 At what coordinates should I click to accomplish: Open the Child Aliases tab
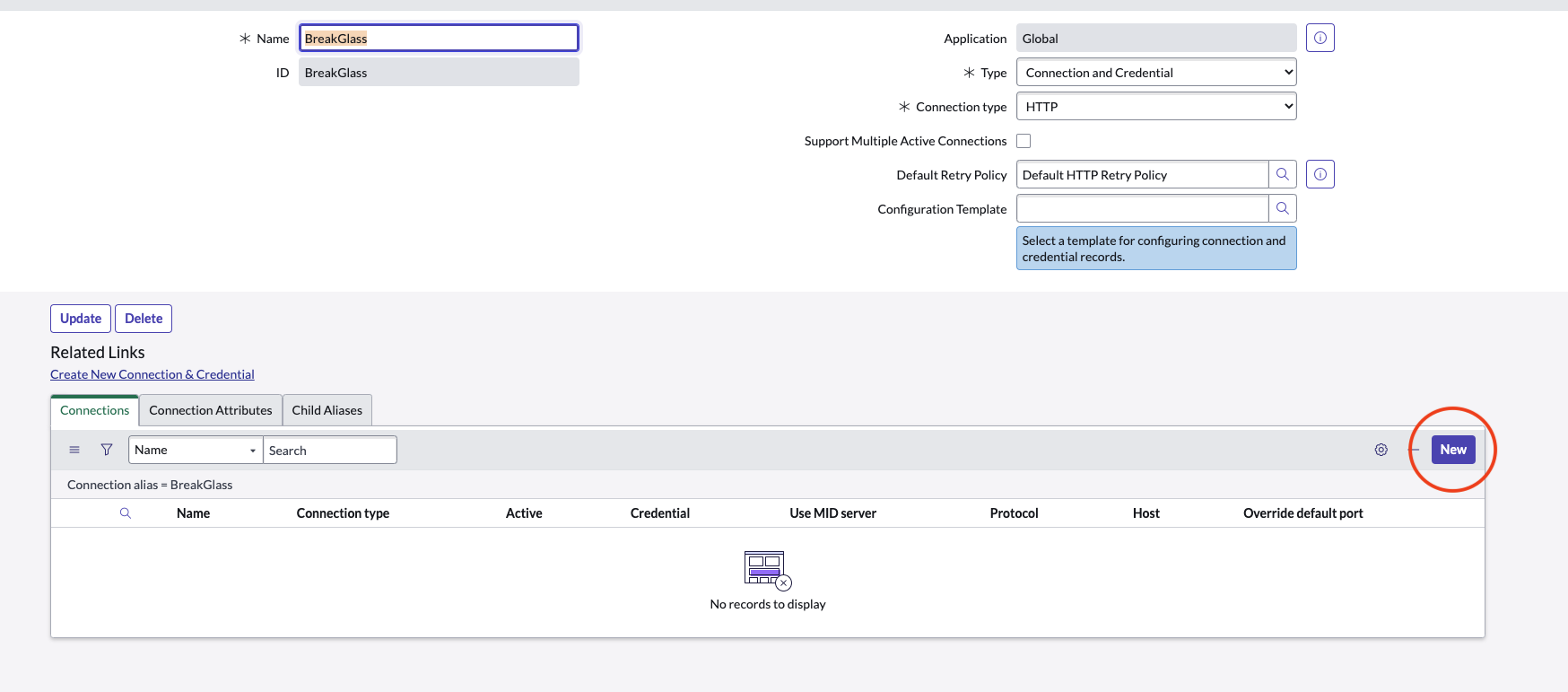point(327,410)
